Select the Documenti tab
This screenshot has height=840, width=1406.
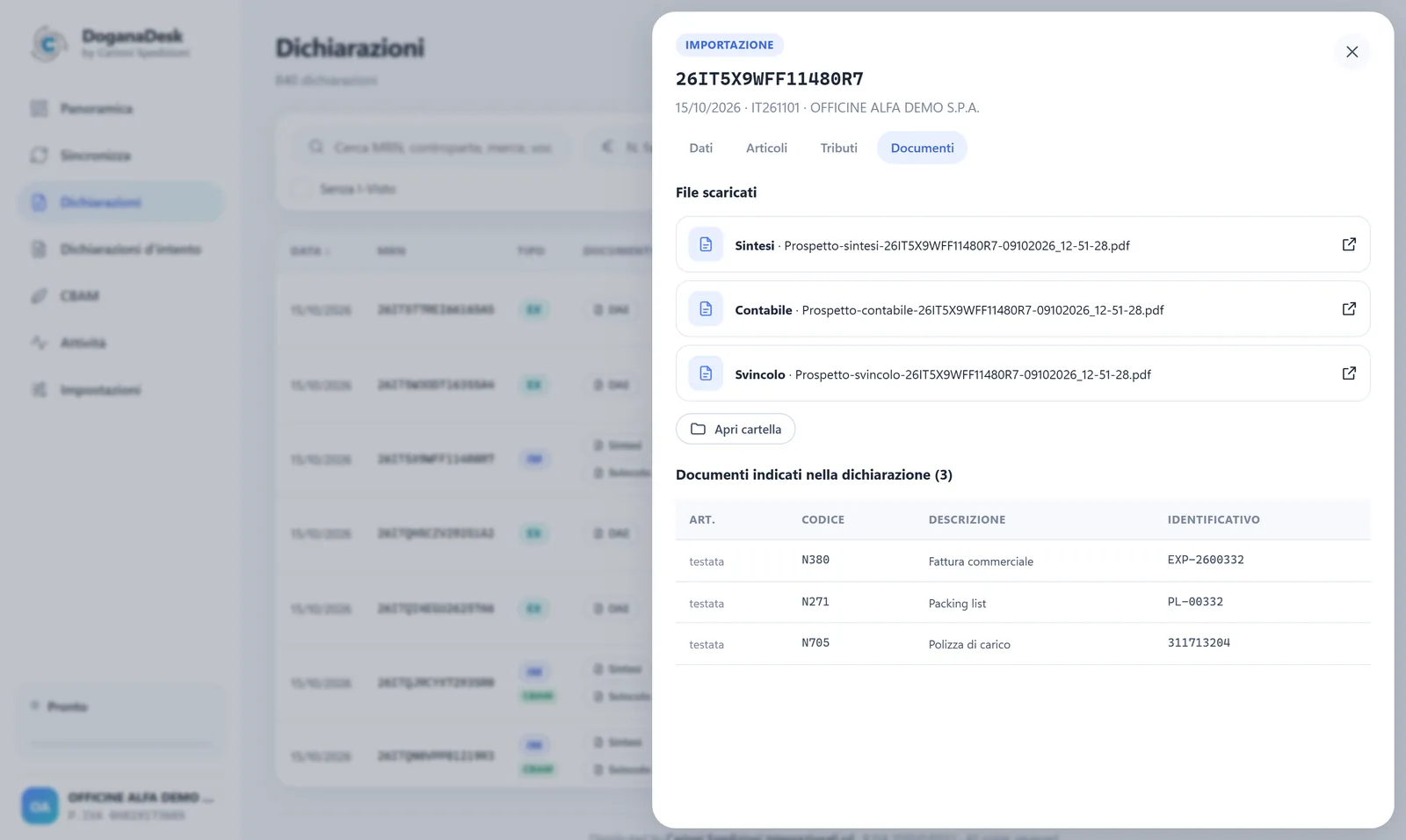click(922, 148)
